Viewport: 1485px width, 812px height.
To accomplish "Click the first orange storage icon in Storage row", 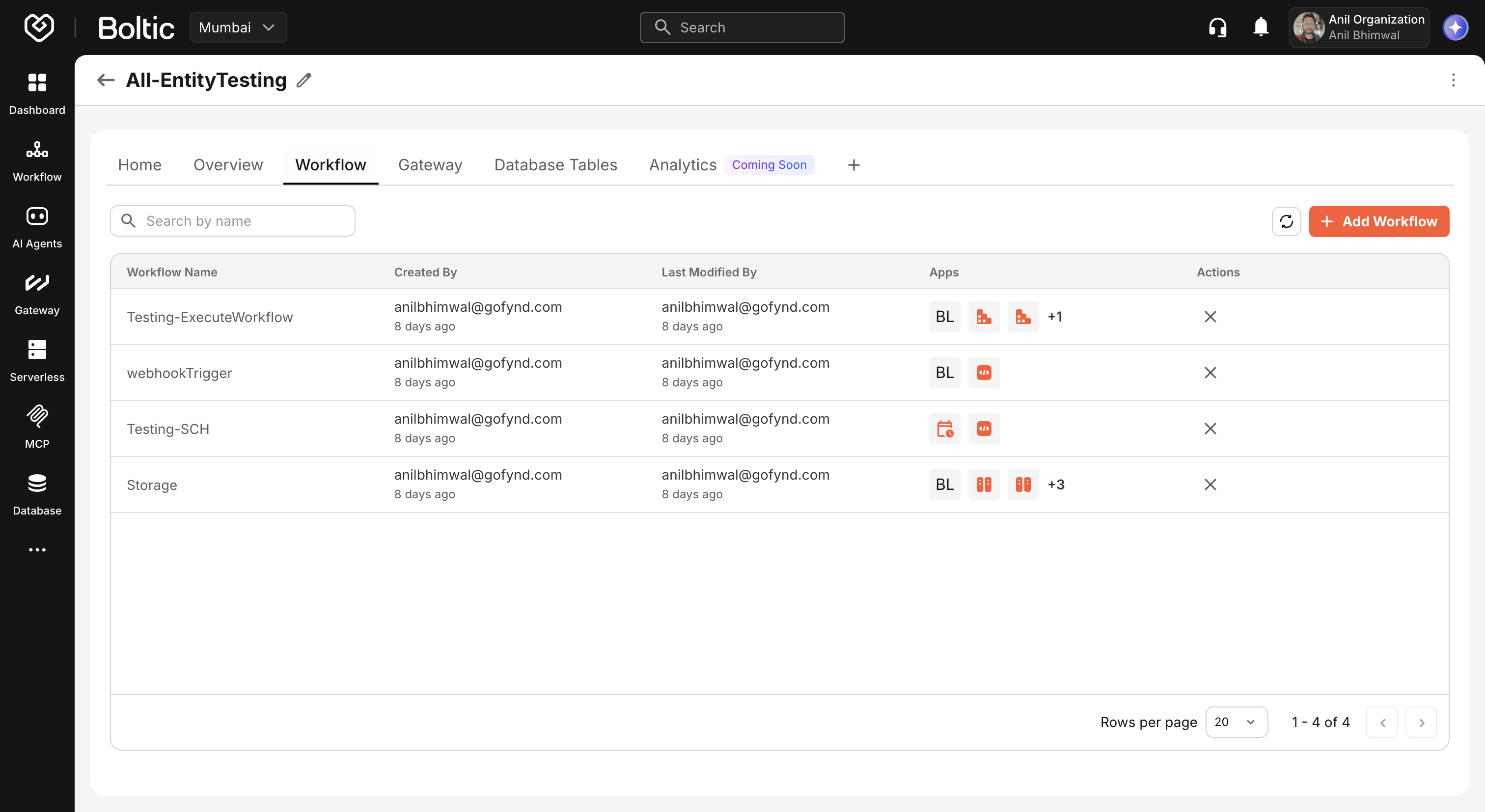I will [x=984, y=484].
